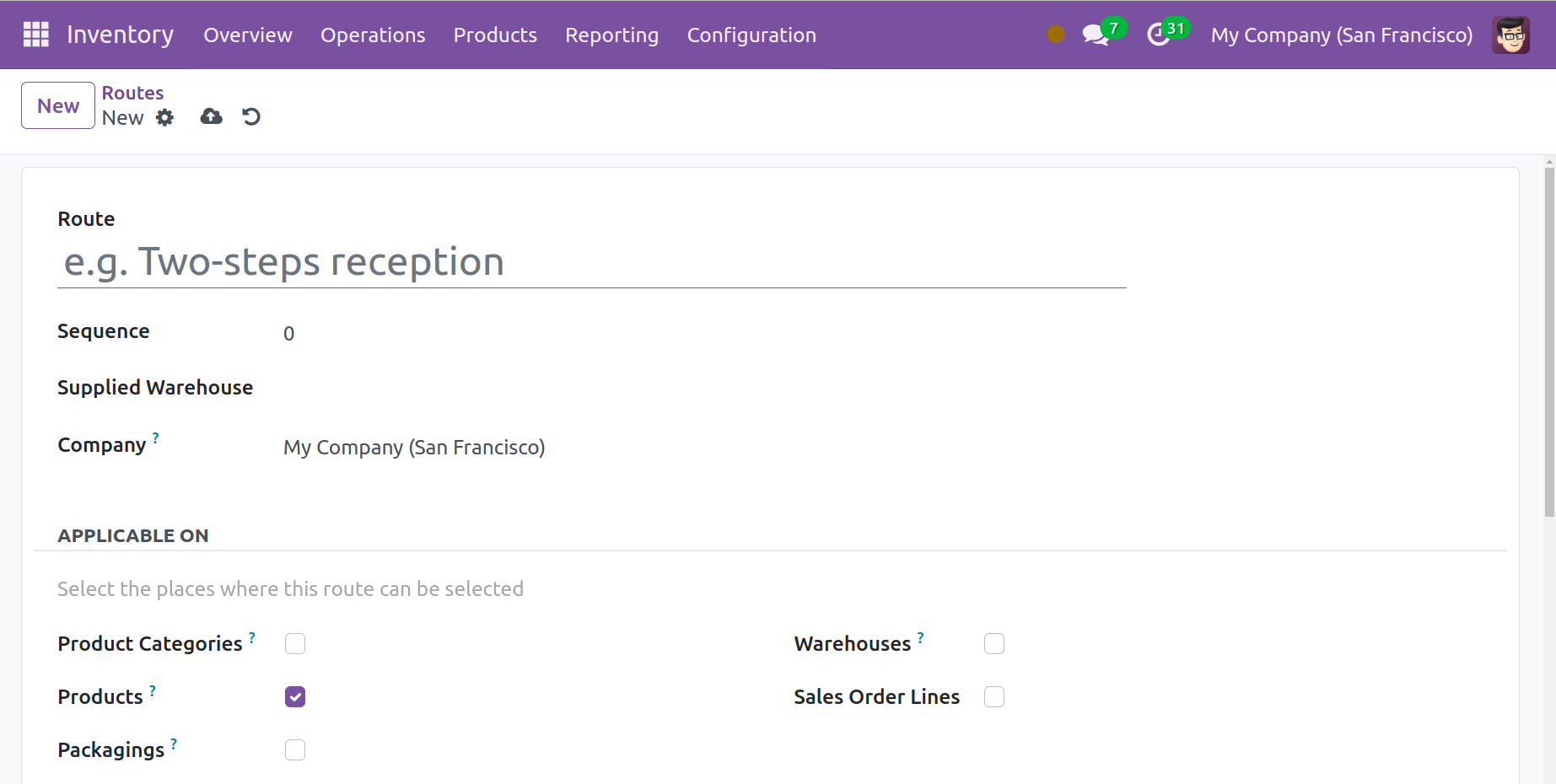Enable the Product Categories checkbox
The height and width of the screenshot is (784, 1556).
[295, 644]
